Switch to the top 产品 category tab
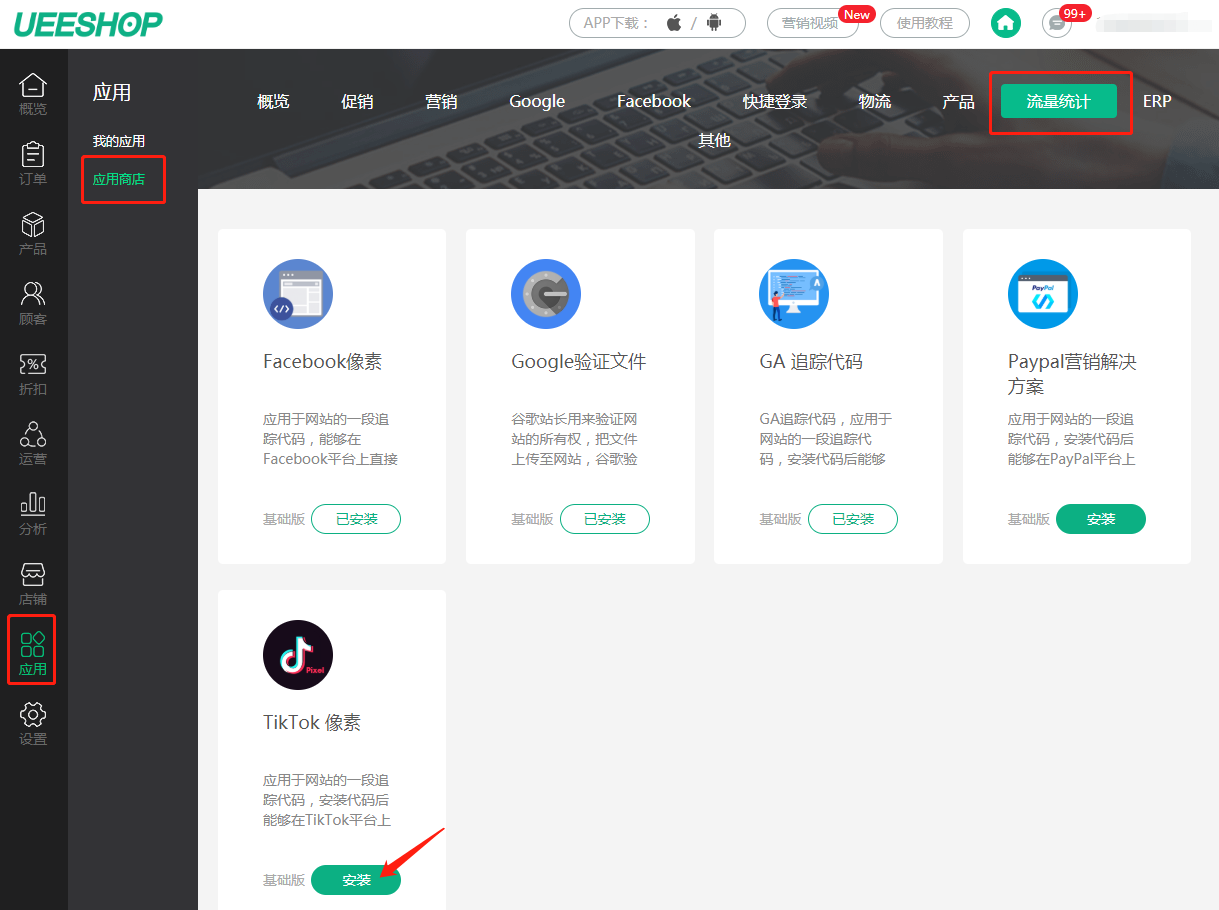This screenshot has width=1219, height=910. click(958, 101)
